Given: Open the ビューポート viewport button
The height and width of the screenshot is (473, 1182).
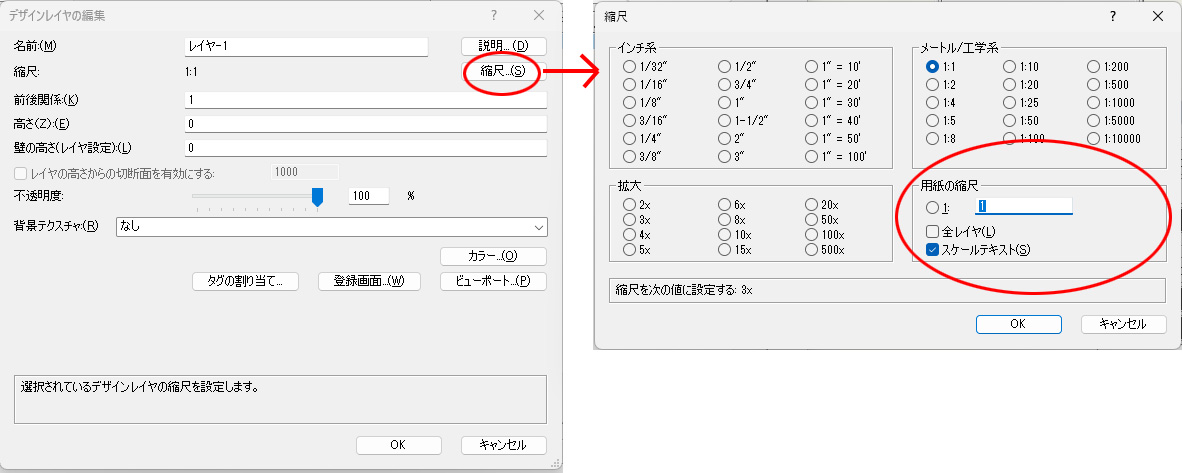Looking at the screenshot, I should click(x=493, y=281).
